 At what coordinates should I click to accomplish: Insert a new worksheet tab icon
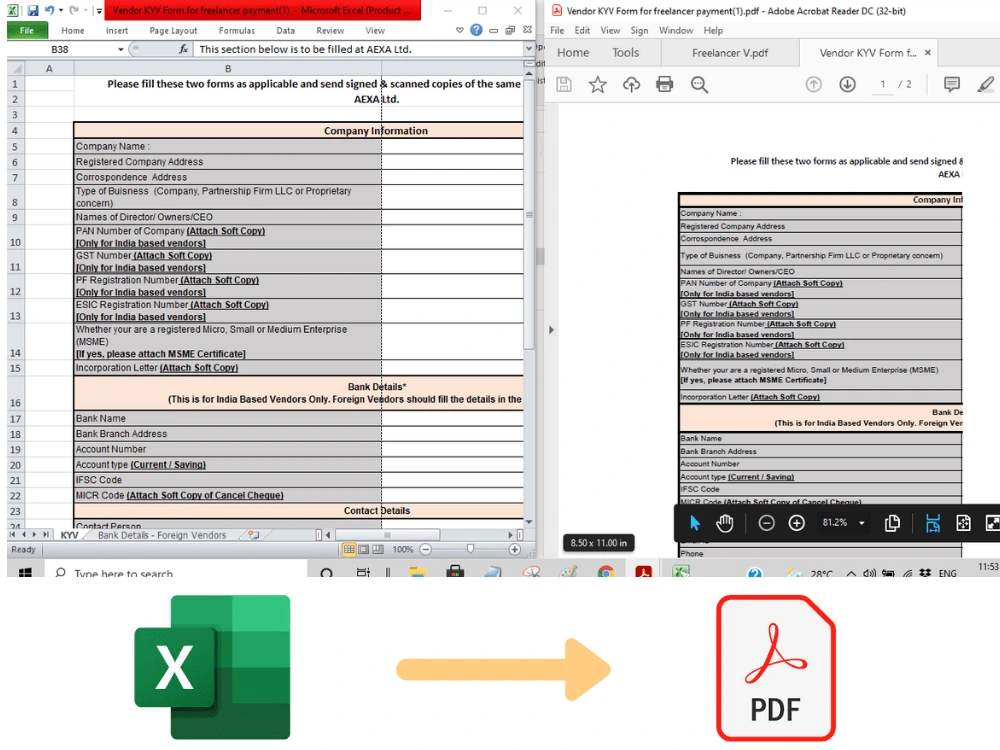pyautogui.click(x=253, y=535)
